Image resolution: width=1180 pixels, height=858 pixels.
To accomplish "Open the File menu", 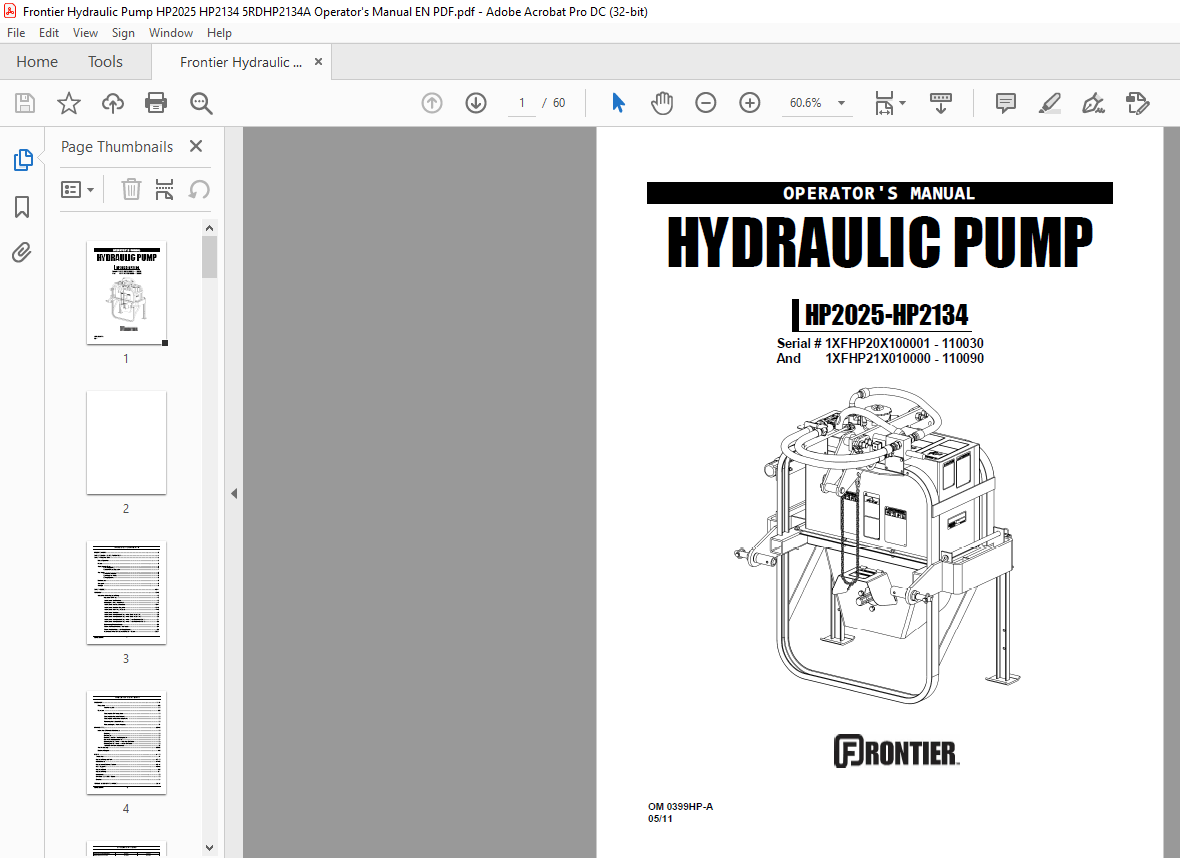I will pos(16,33).
